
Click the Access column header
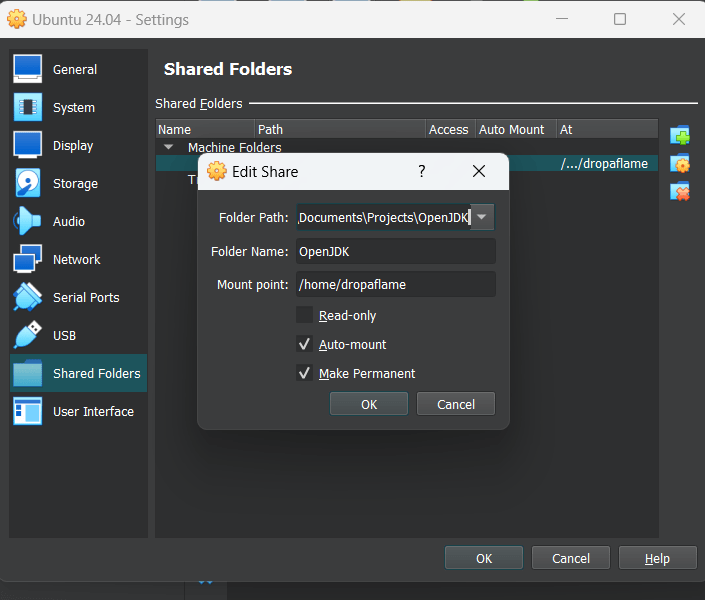click(451, 130)
